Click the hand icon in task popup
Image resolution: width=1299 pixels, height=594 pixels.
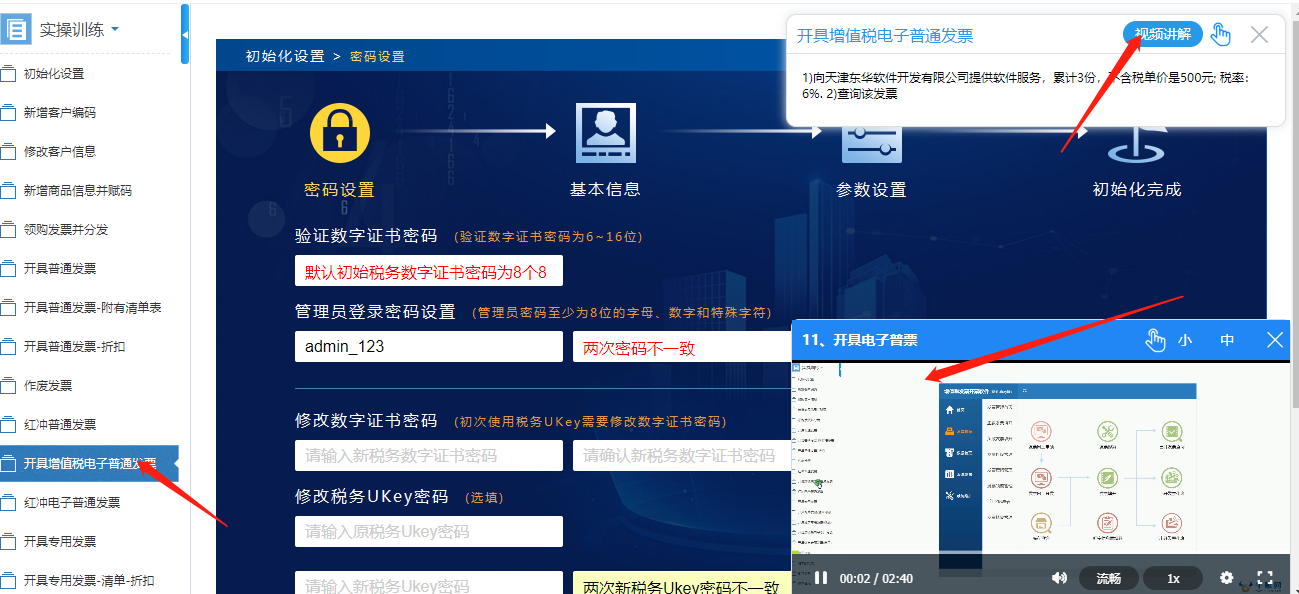pyautogui.click(x=1220, y=35)
